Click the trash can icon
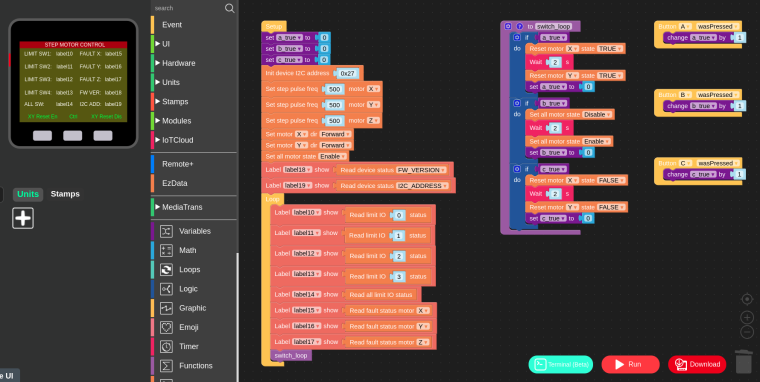 [x=744, y=362]
